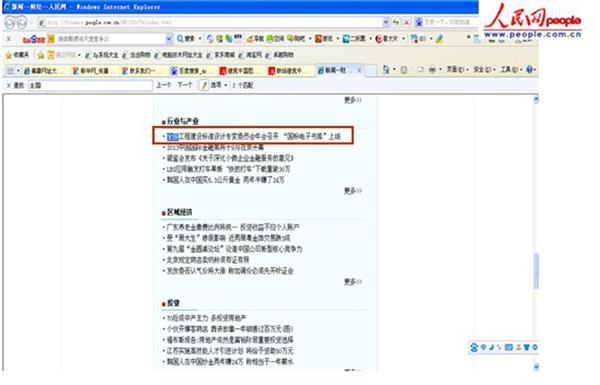Image resolution: width=600 pixels, height=385 pixels.
Task: Click the browser Forward arrow button
Action: [x=22, y=23]
